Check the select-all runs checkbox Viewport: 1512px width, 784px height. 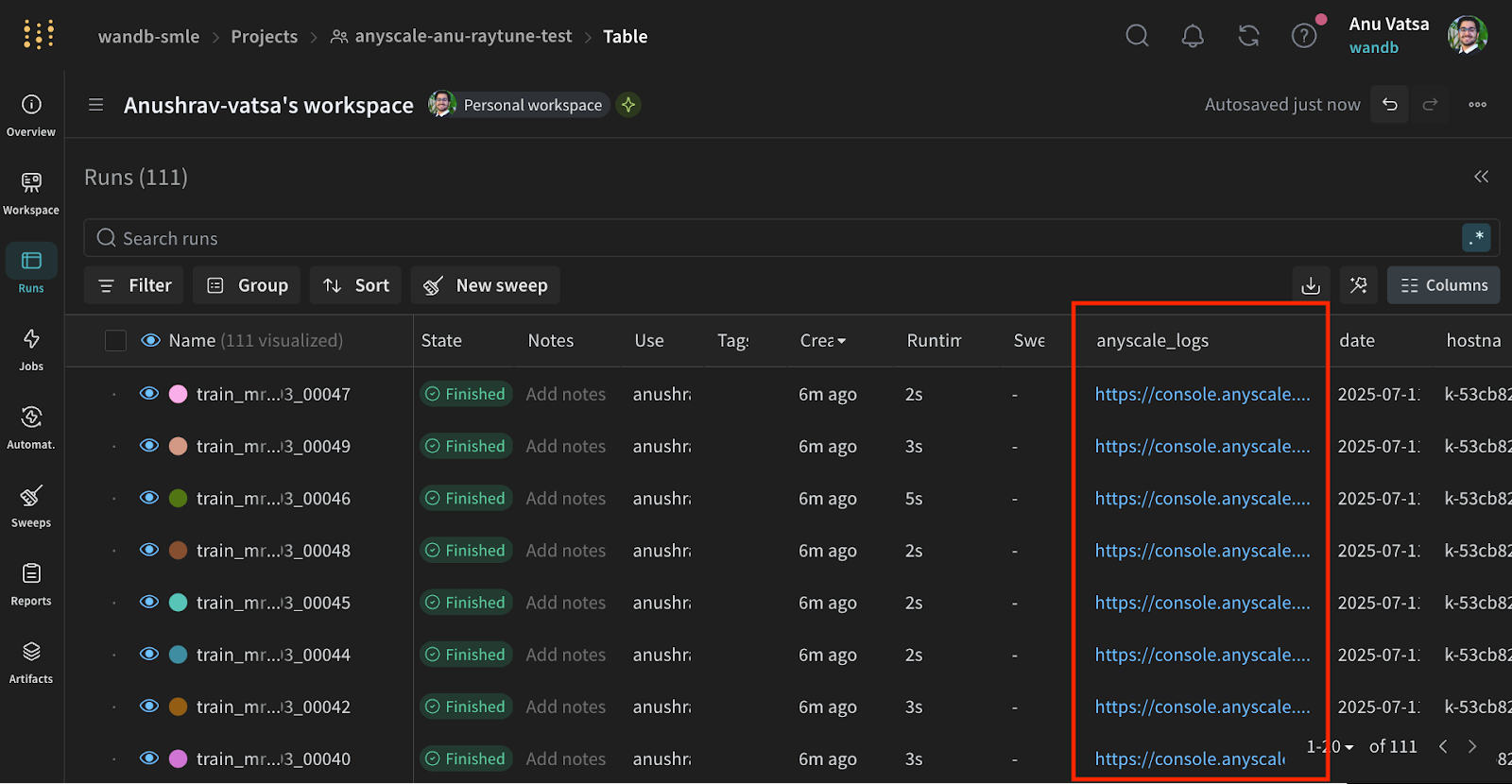[x=115, y=340]
